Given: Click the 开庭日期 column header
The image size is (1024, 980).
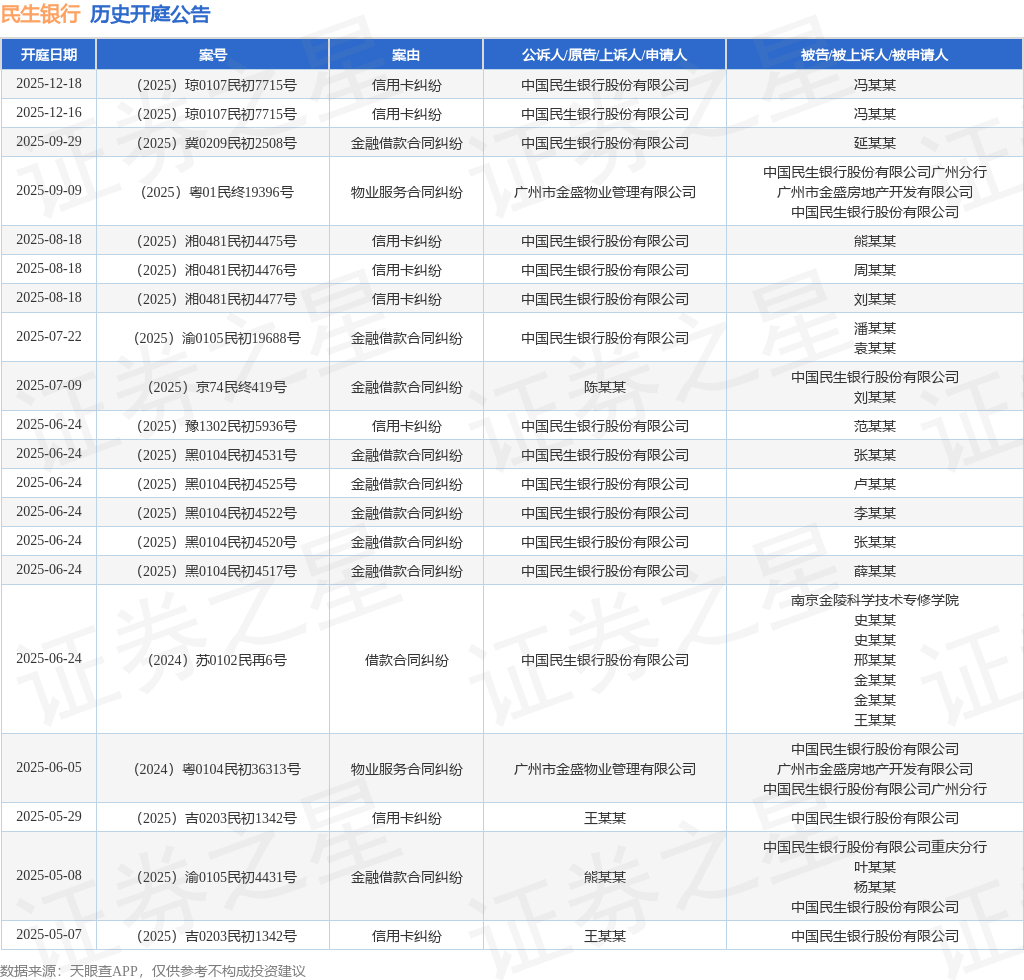Looking at the screenshot, I should [x=49, y=55].
